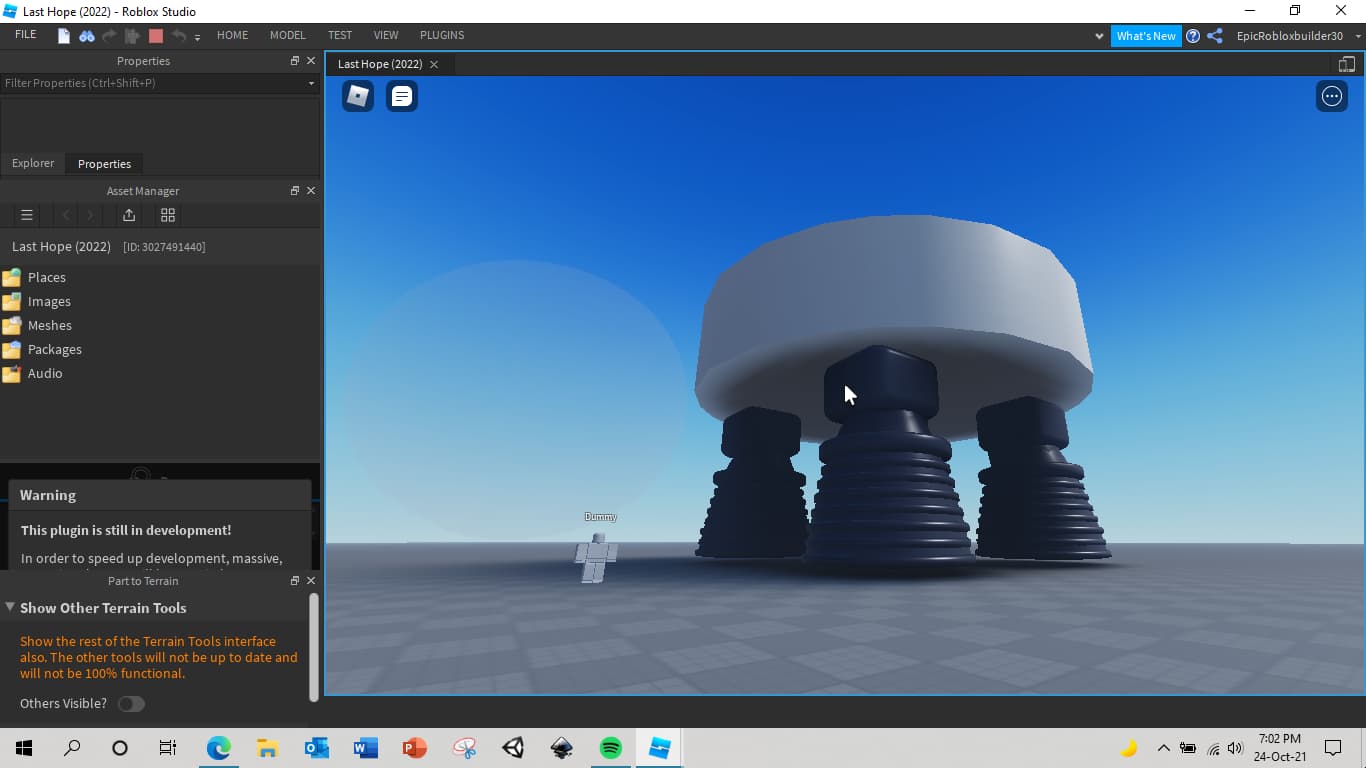Click the red Stop button in the toolbar
Screen dimensions: 1366x768
click(x=155, y=36)
